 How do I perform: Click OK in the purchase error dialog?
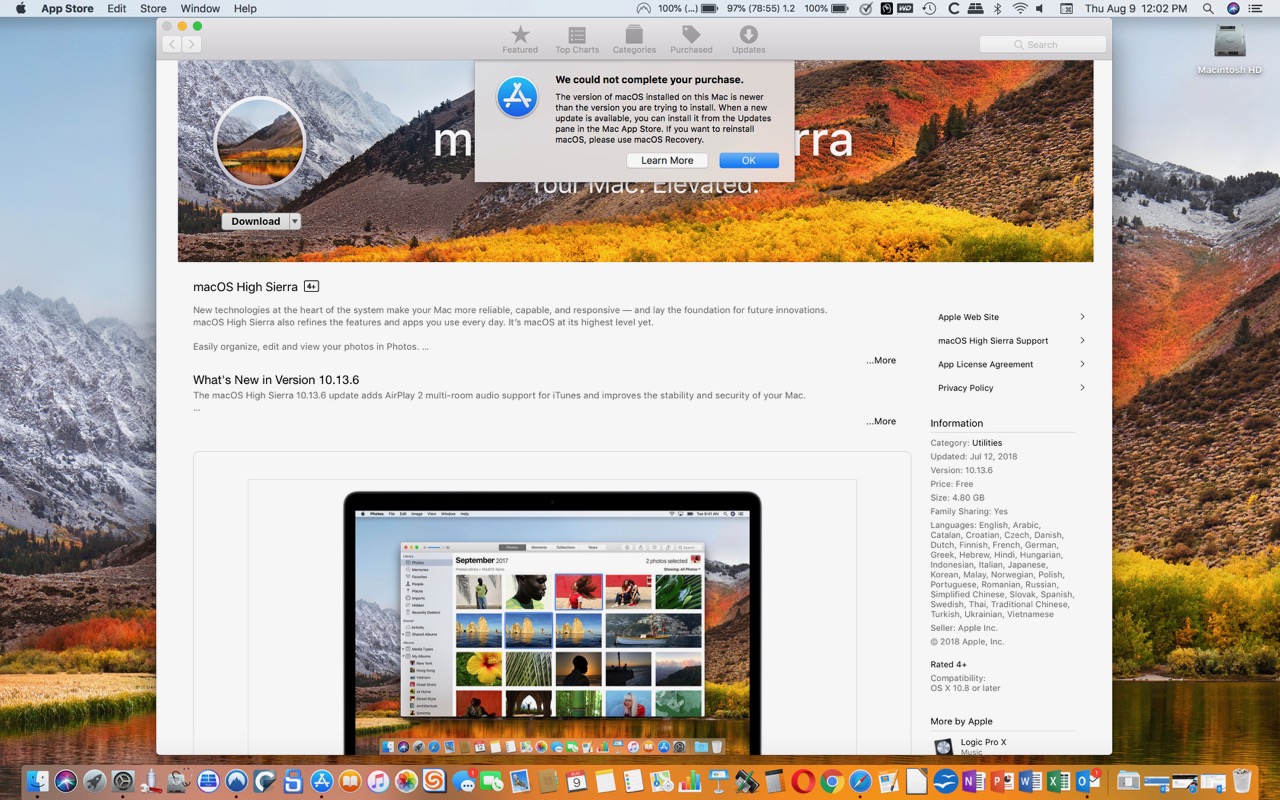click(748, 160)
